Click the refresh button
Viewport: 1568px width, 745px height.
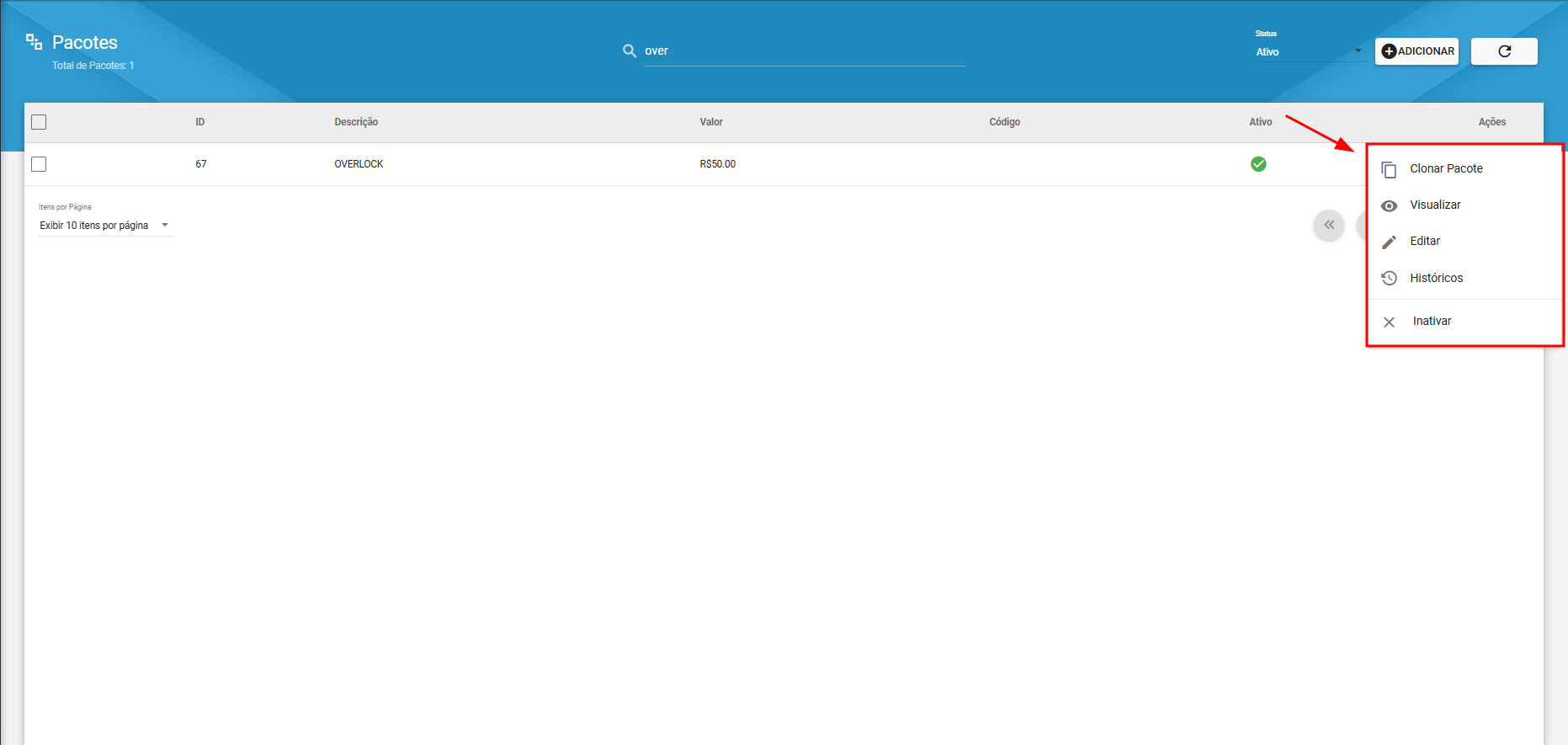[x=1504, y=51]
